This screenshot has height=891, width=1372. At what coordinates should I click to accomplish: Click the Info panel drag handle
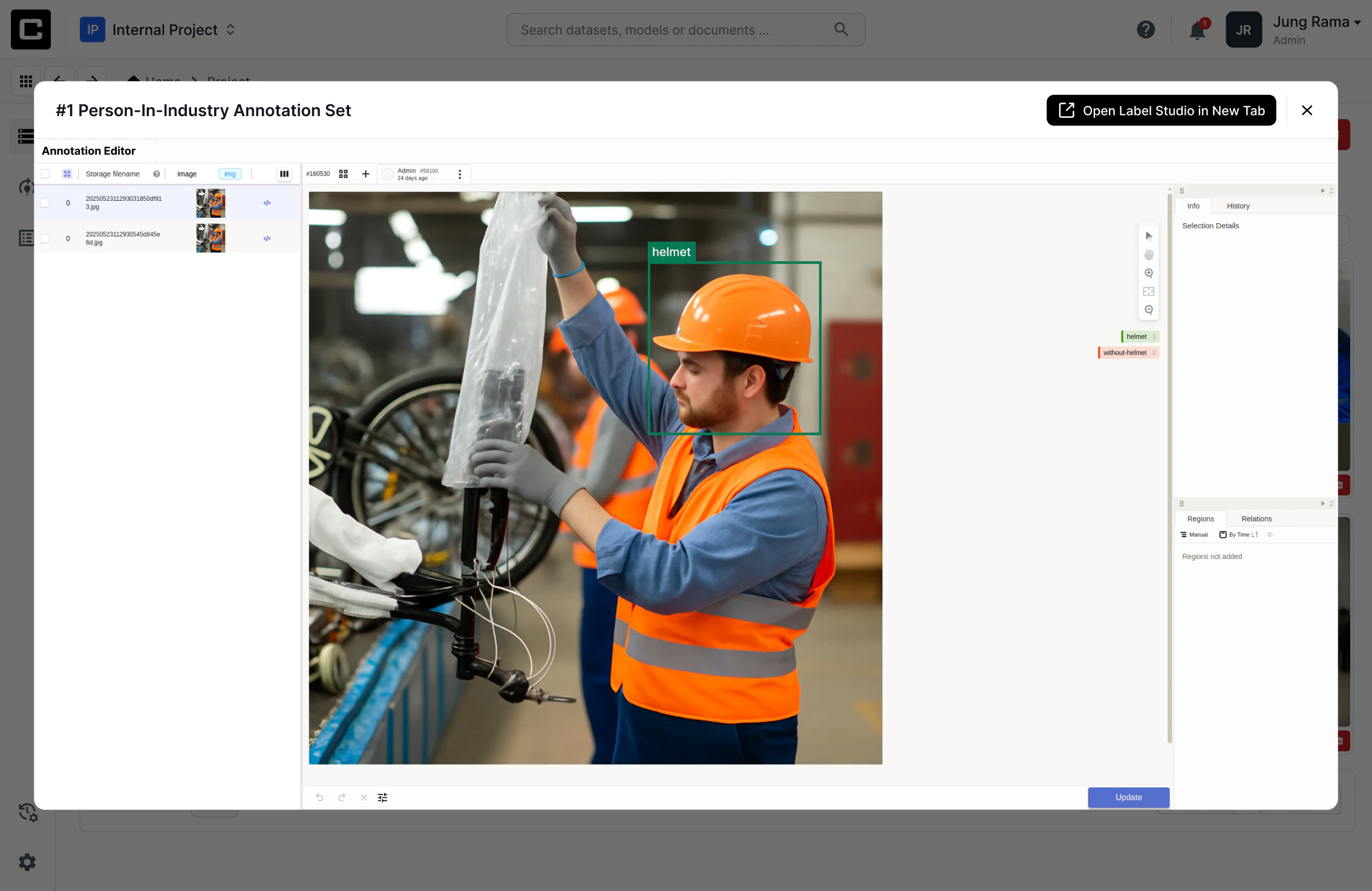(1181, 191)
